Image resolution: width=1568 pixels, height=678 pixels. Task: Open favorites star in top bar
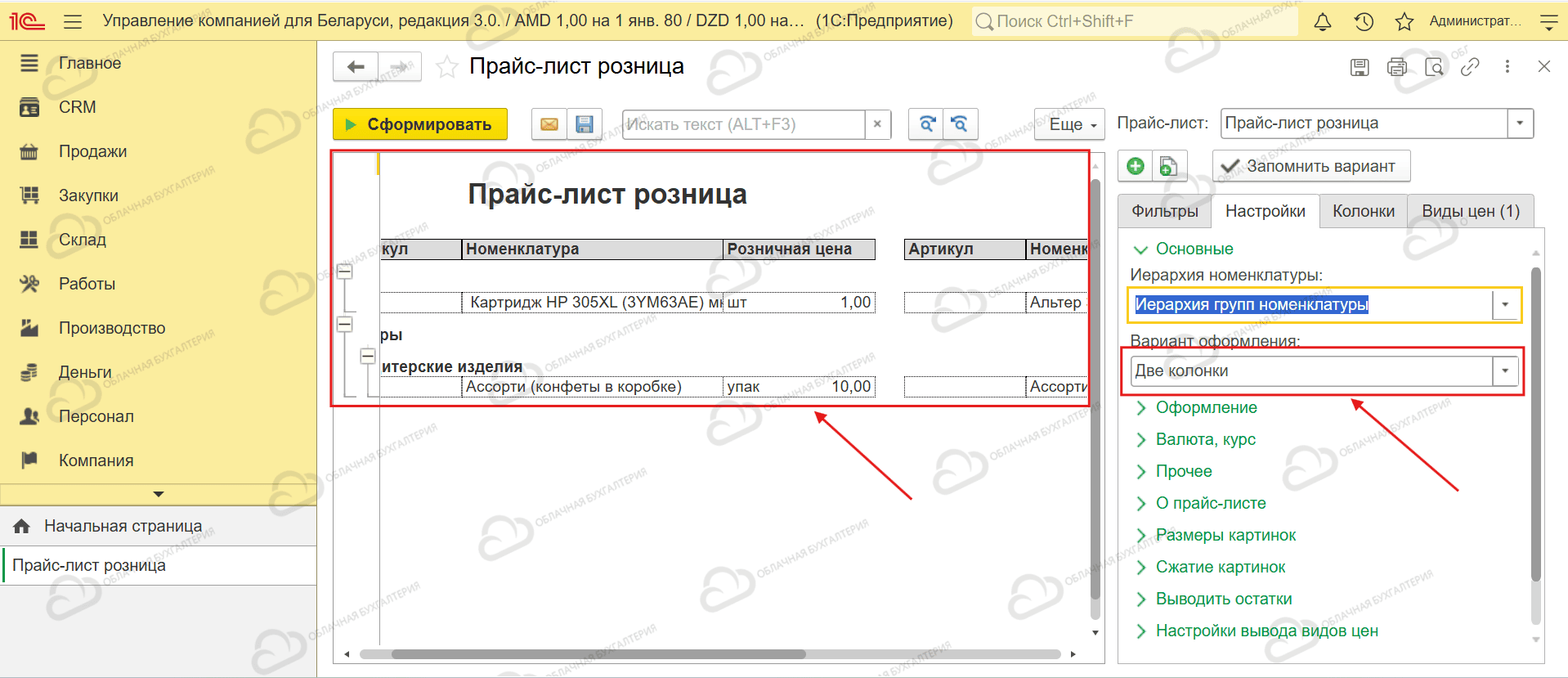(x=1404, y=22)
